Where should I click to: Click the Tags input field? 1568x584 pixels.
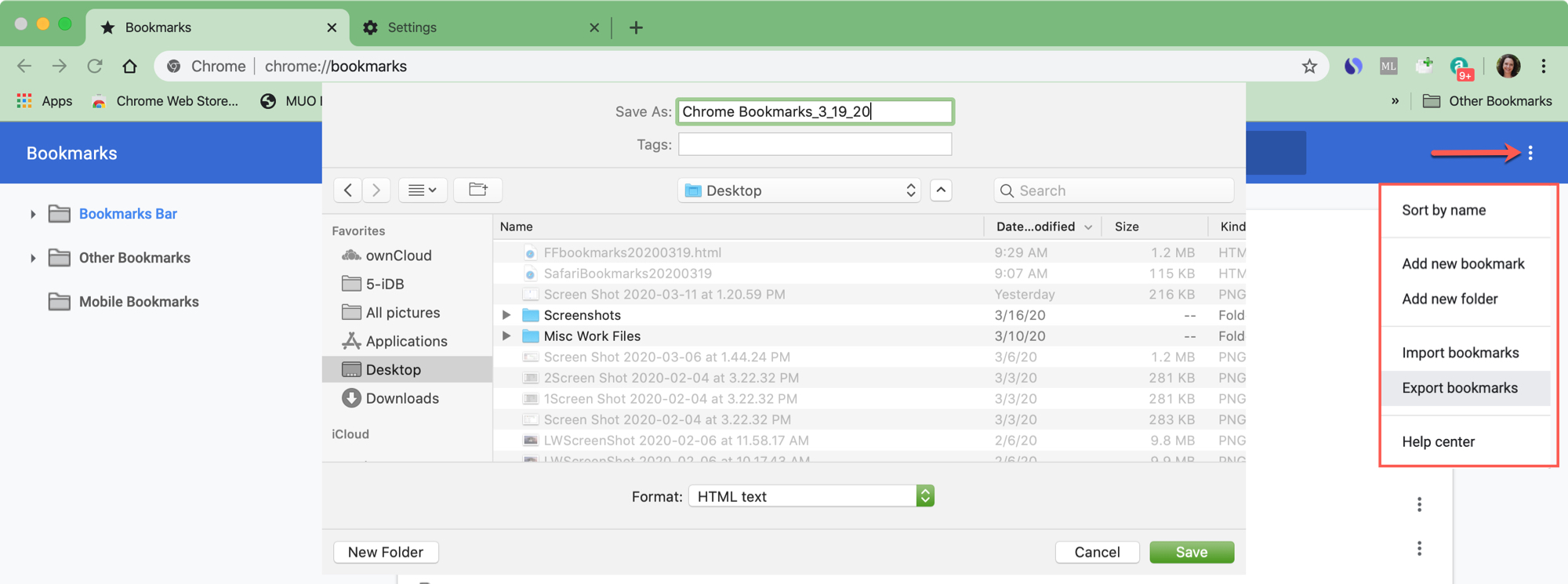[815, 144]
